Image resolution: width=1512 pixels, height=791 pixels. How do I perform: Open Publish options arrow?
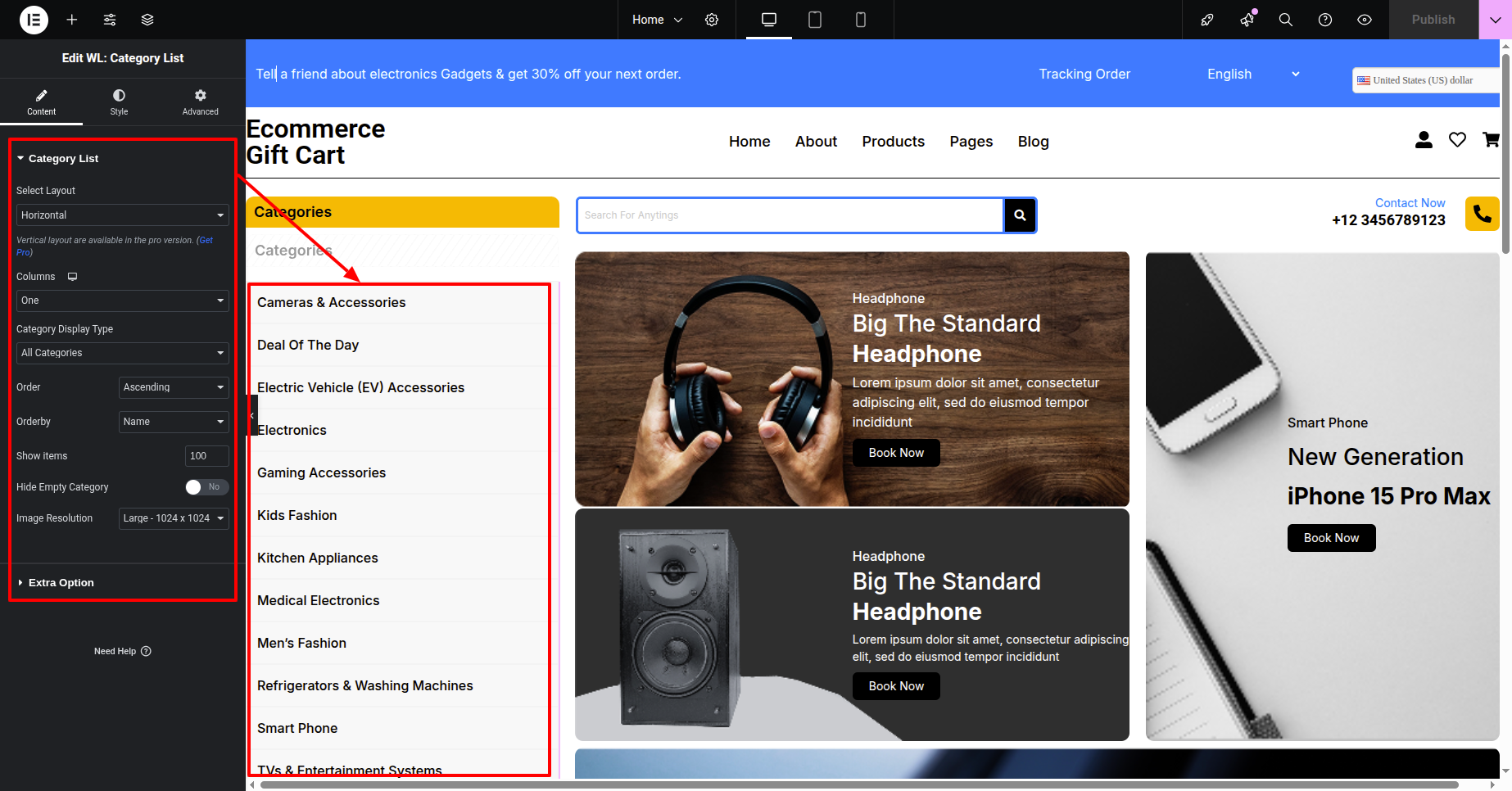click(x=1495, y=20)
